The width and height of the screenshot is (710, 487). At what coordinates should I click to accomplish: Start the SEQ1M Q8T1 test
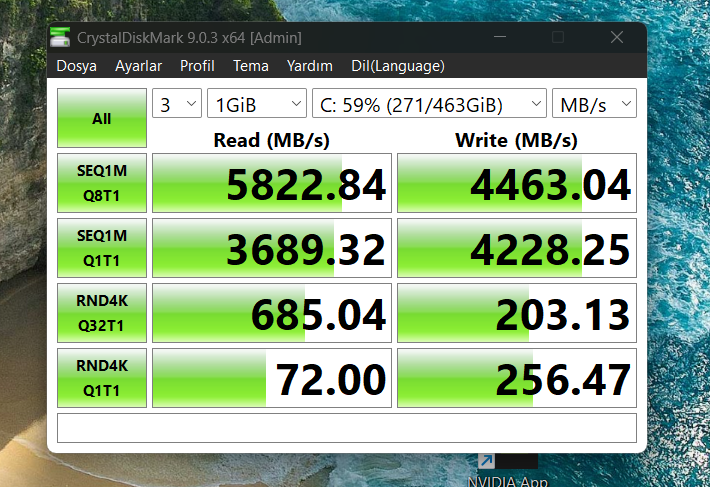tap(102, 183)
